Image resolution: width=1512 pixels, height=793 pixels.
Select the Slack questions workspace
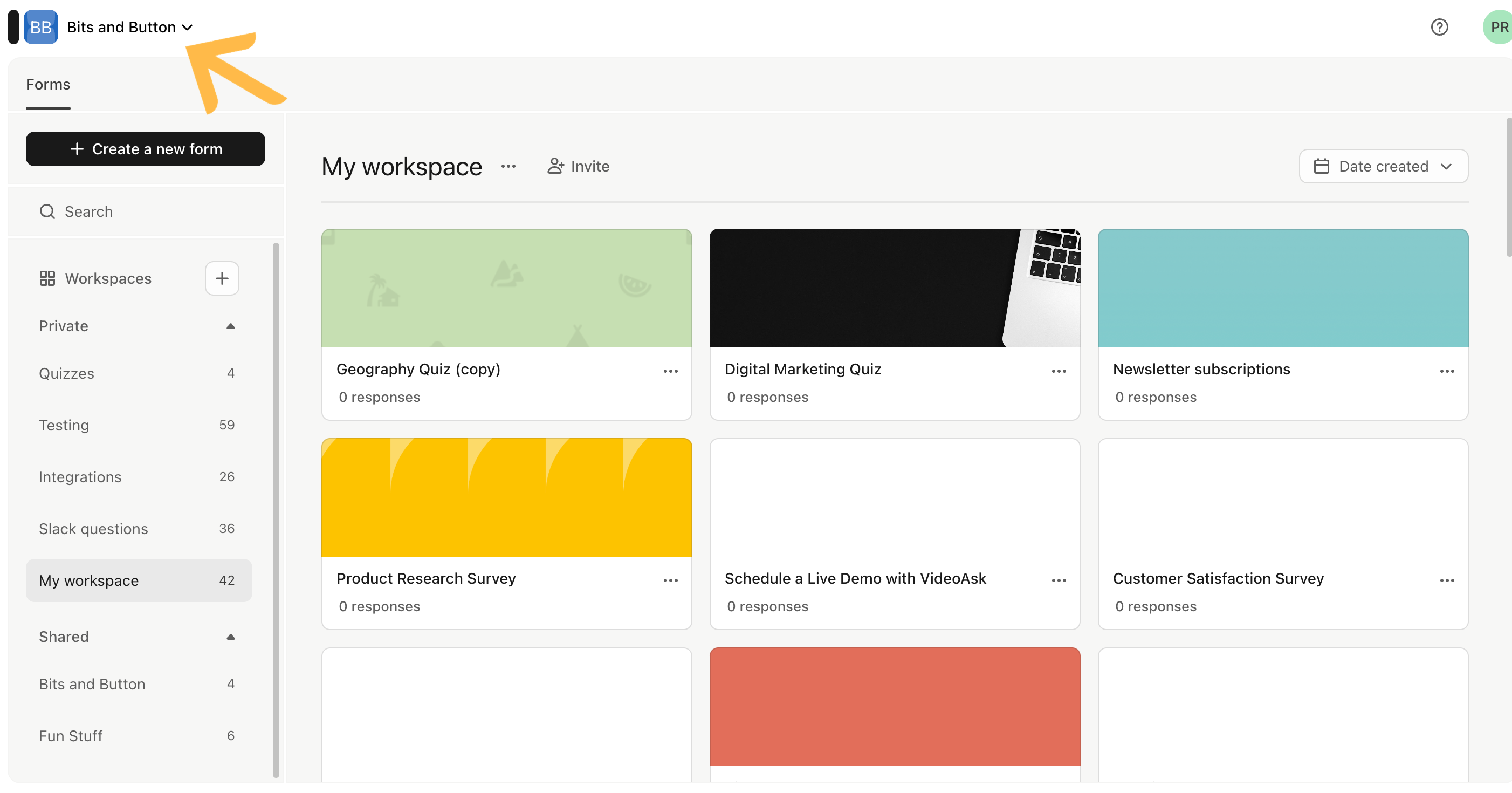point(139,529)
